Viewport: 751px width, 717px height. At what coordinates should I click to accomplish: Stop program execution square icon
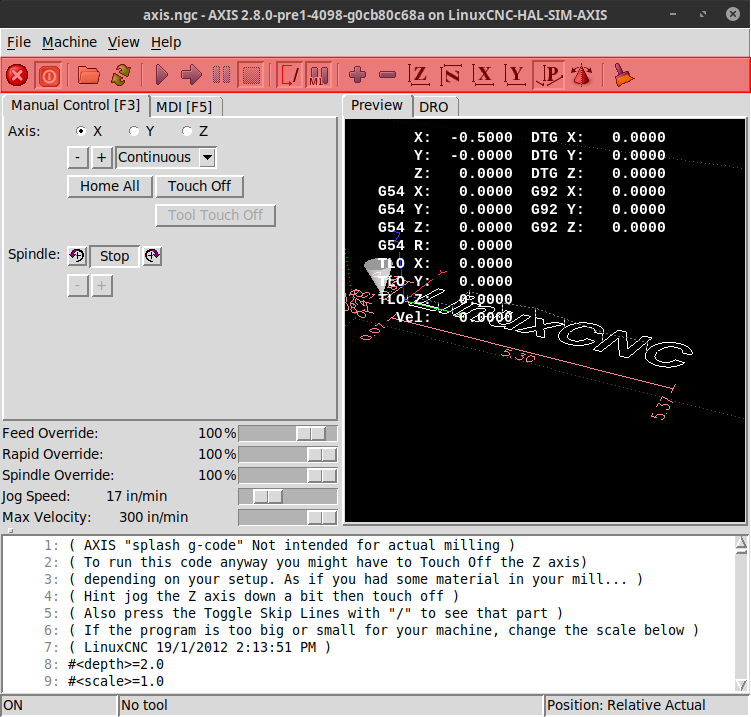(251, 76)
